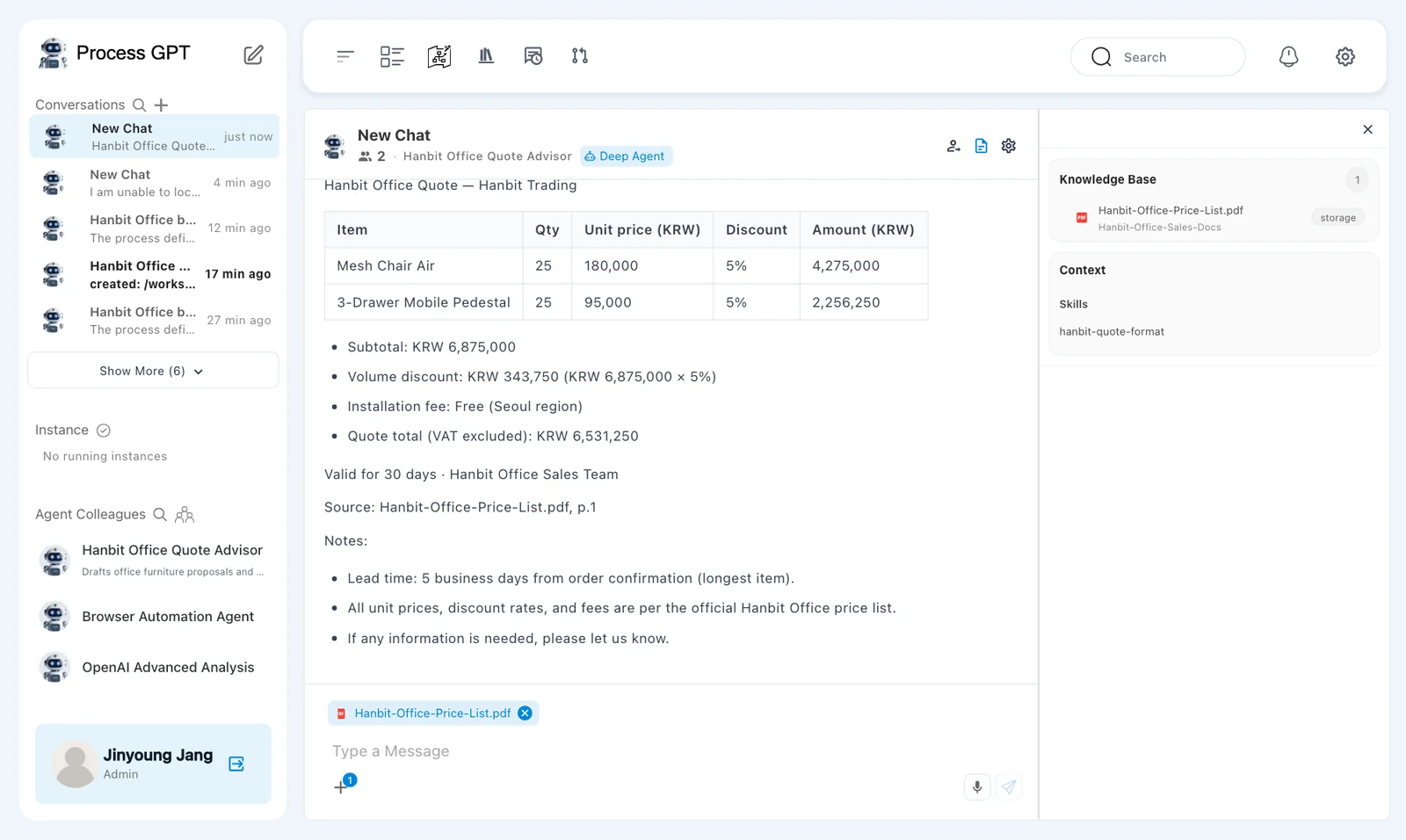The width and height of the screenshot is (1406, 840).
Task: Select OpenAI Advanced Analysis agent
Action: 153,668
